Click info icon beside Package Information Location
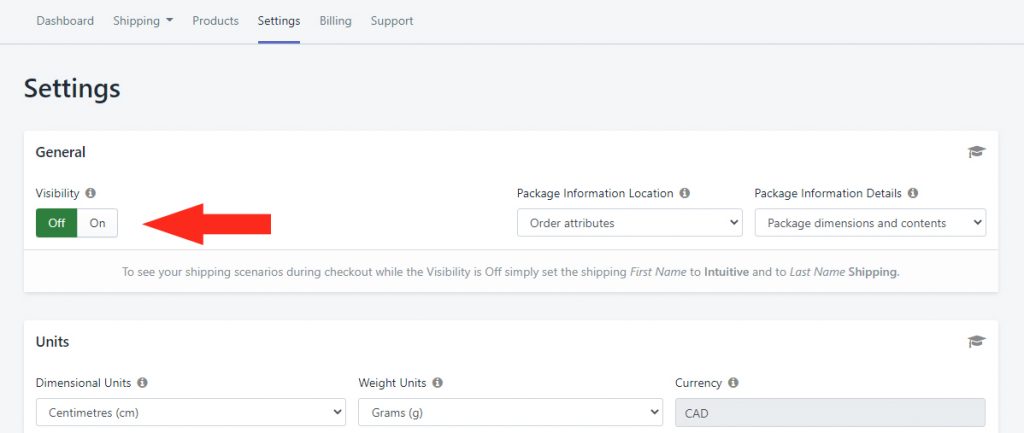1024x433 pixels. [684, 193]
